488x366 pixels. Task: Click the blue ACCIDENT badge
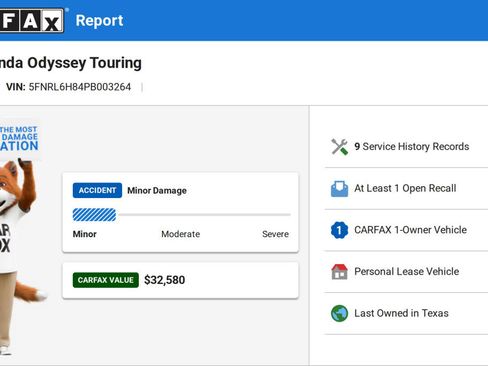97,190
